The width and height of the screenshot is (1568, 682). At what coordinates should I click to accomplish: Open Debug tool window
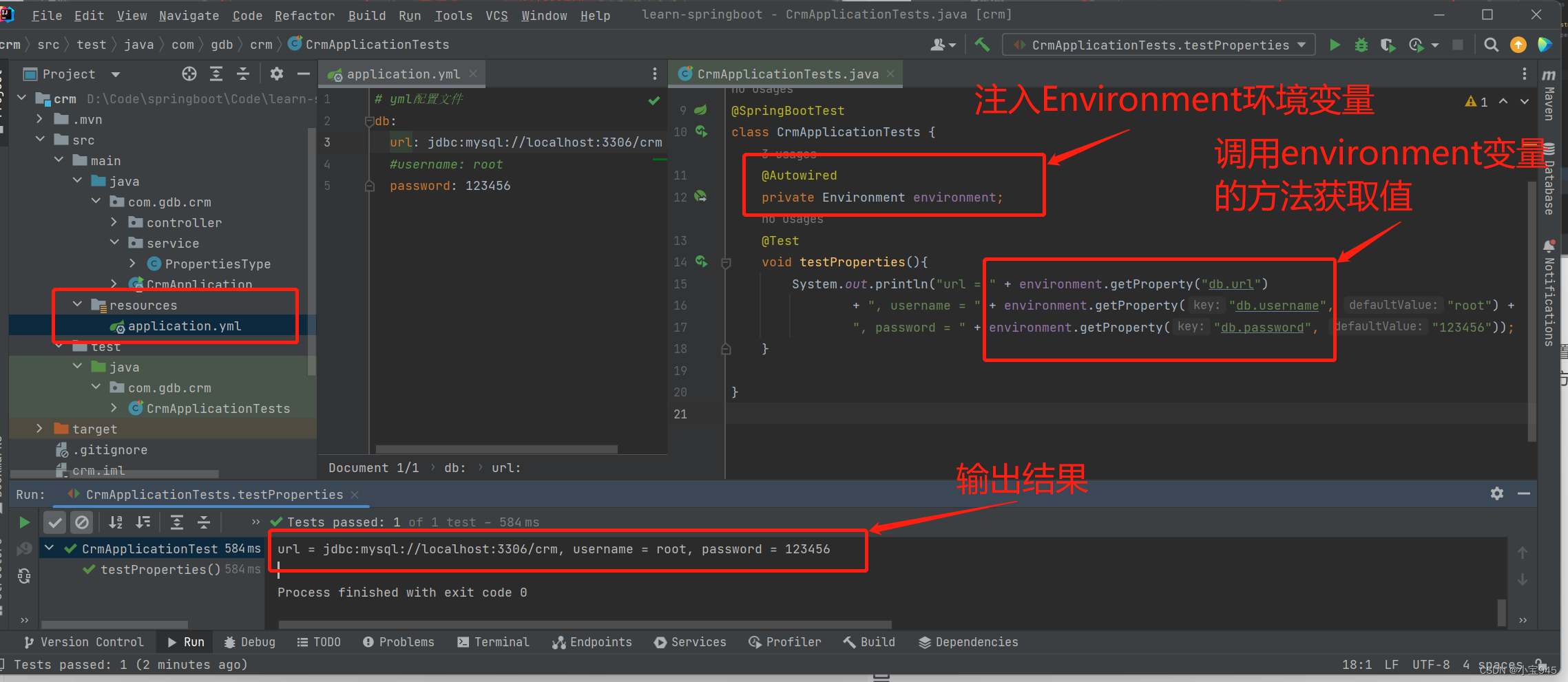point(250,641)
